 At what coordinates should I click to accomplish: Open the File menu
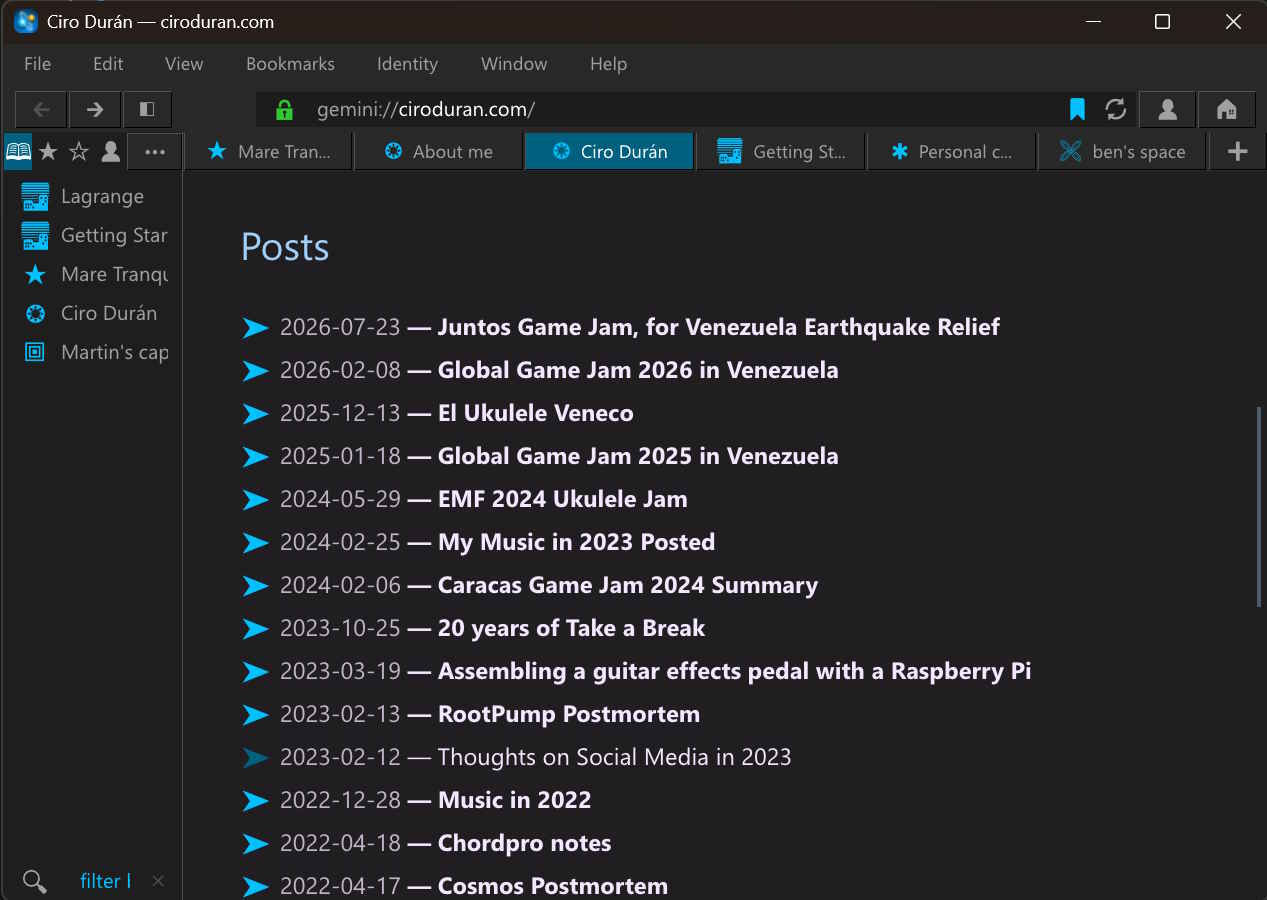(37, 64)
